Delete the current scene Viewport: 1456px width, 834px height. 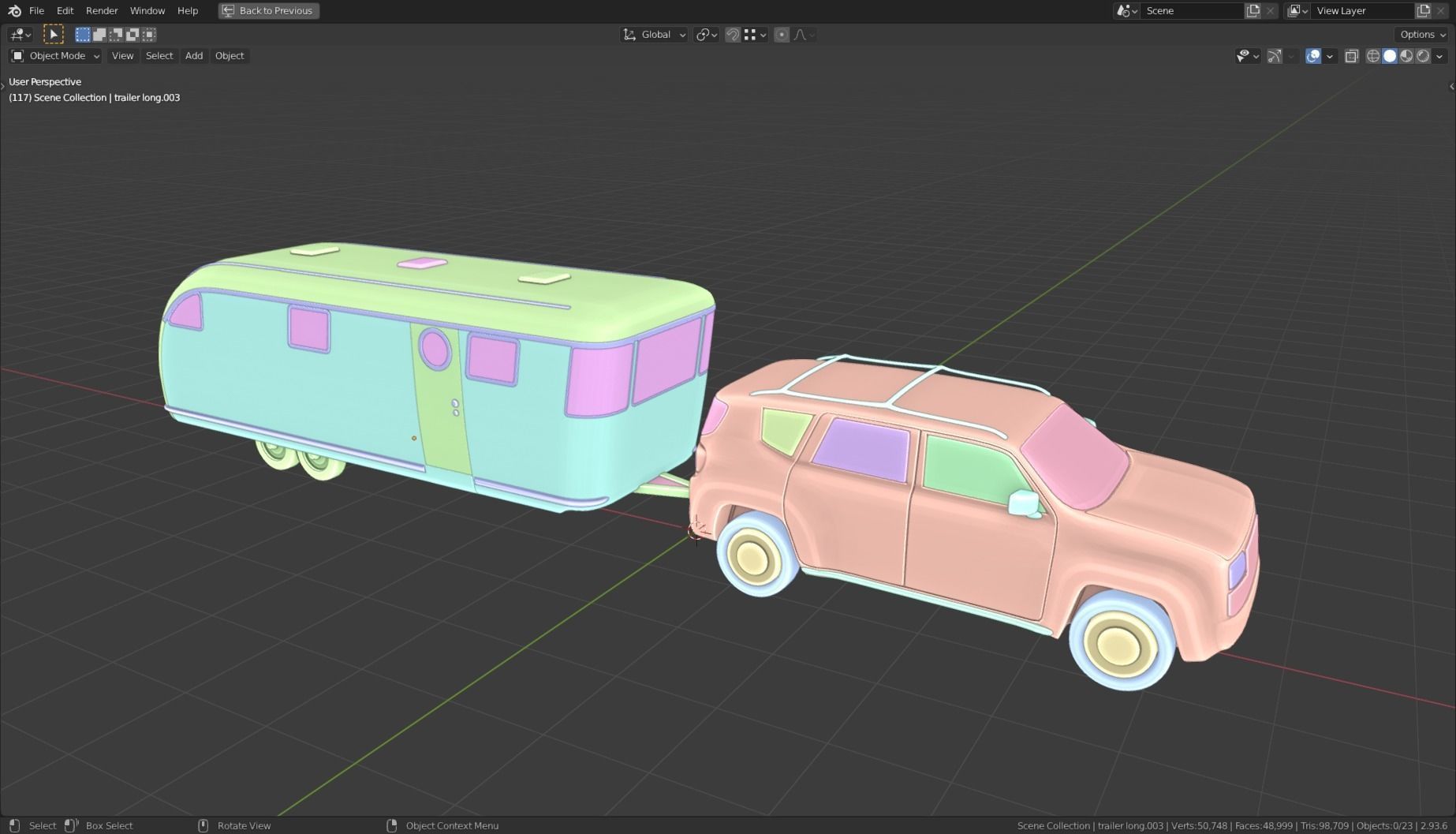tap(1270, 10)
